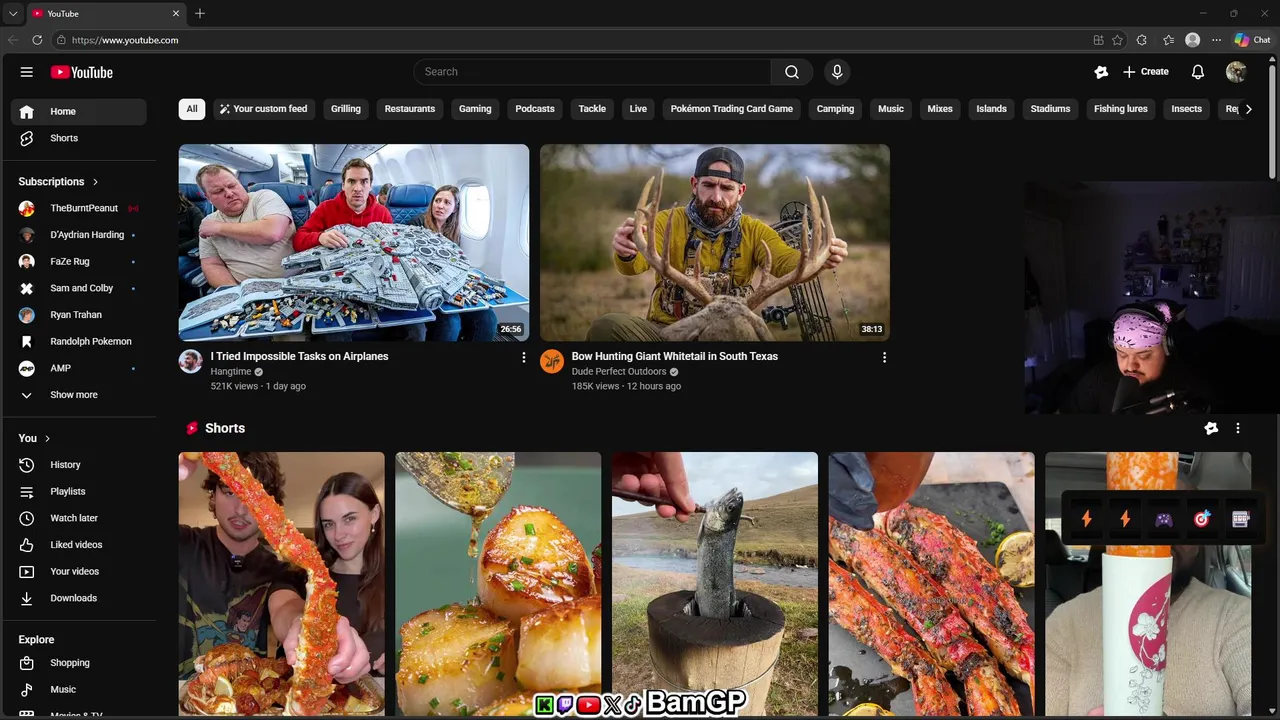Show next filter chips with right arrow
1280x720 pixels.
tap(1248, 109)
